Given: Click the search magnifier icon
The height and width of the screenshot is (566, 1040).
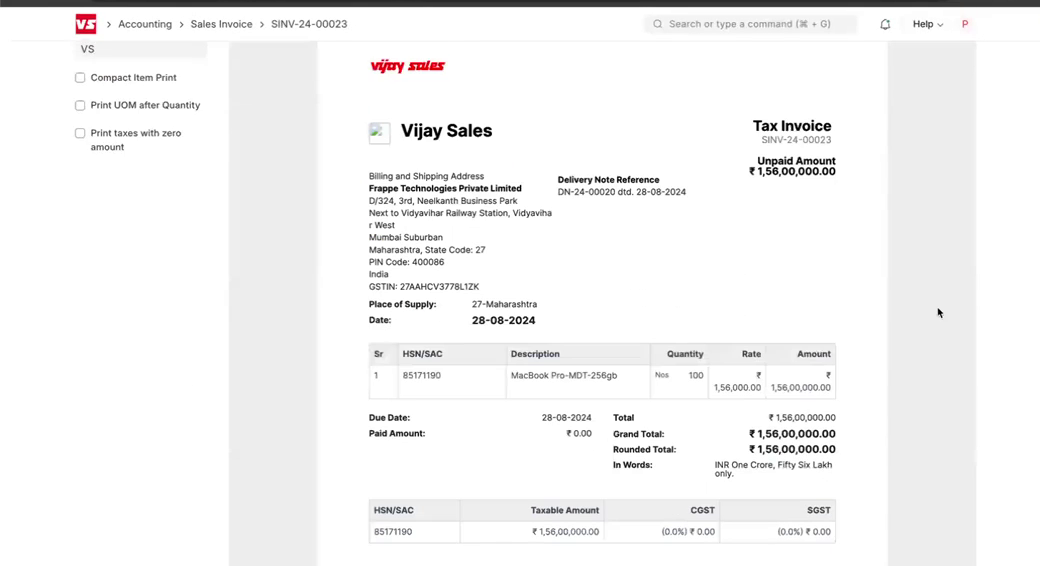Looking at the screenshot, I should (657, 24).
